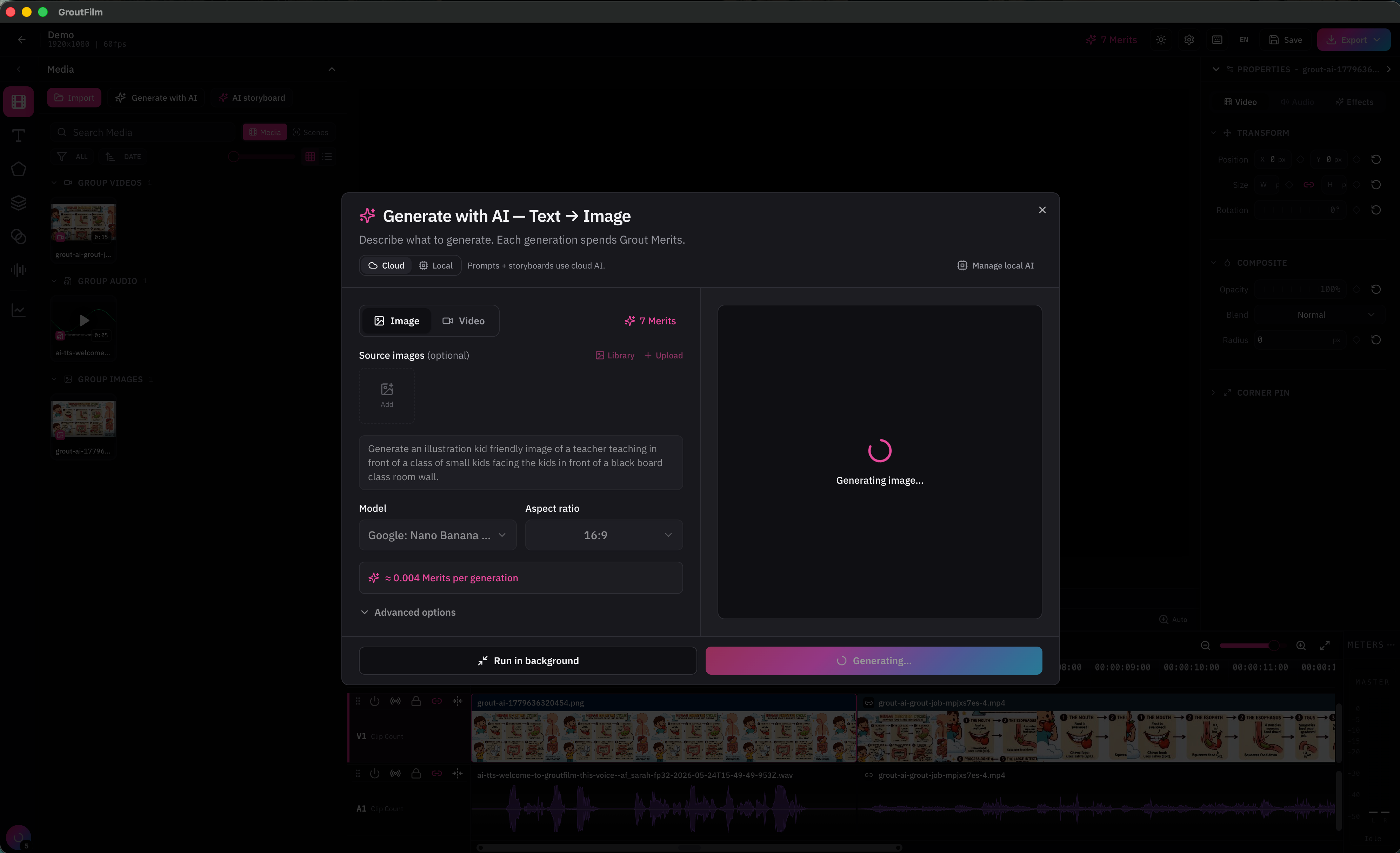Switch to the Image generation tab
Screen dimensions: 1400x853
click(x=396, y=321)
